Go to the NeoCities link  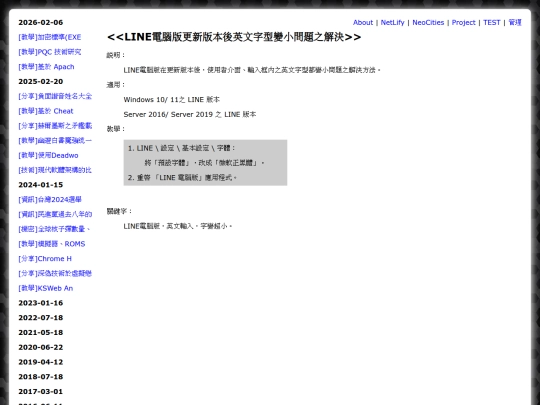[x=428, y=22]
